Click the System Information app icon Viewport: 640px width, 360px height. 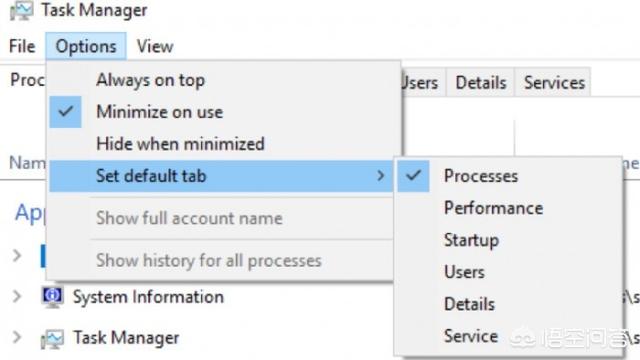52,297
